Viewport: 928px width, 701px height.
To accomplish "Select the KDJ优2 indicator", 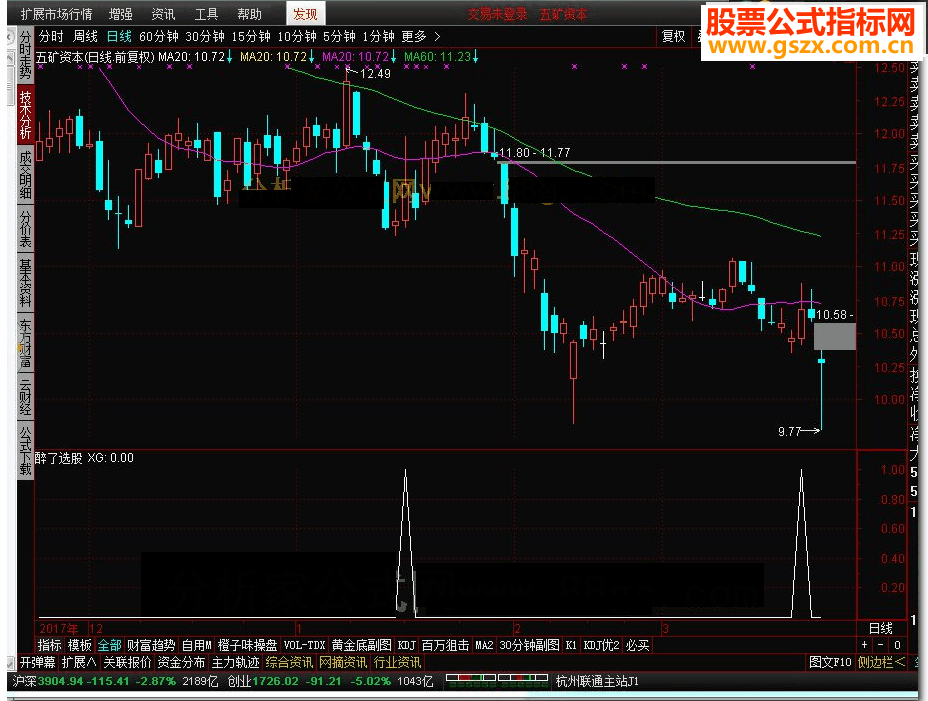I will point(601,645).
